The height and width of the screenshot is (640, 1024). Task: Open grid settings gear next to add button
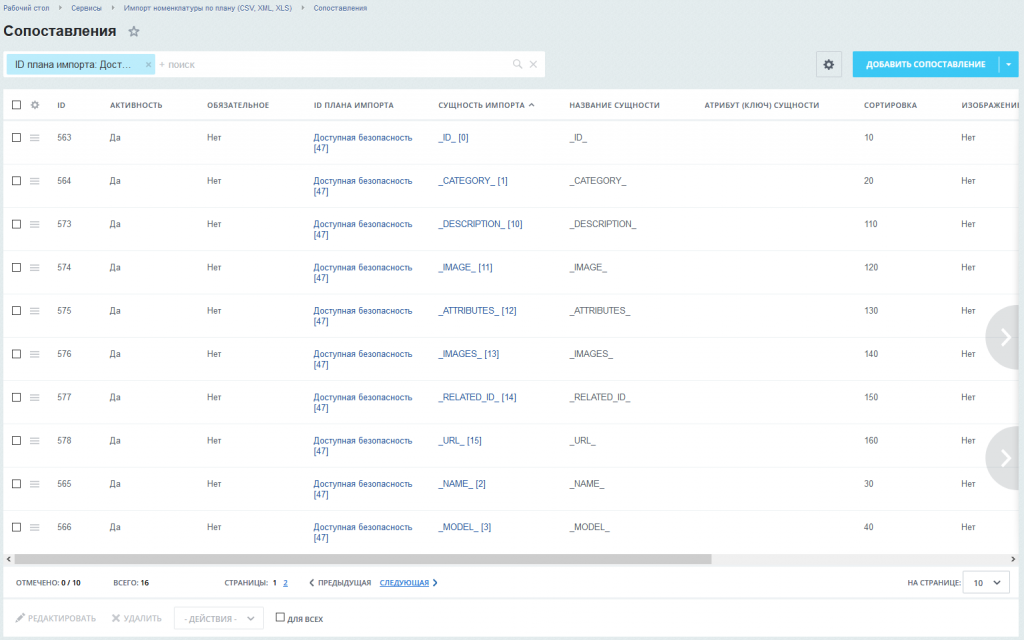pos(829,65)
